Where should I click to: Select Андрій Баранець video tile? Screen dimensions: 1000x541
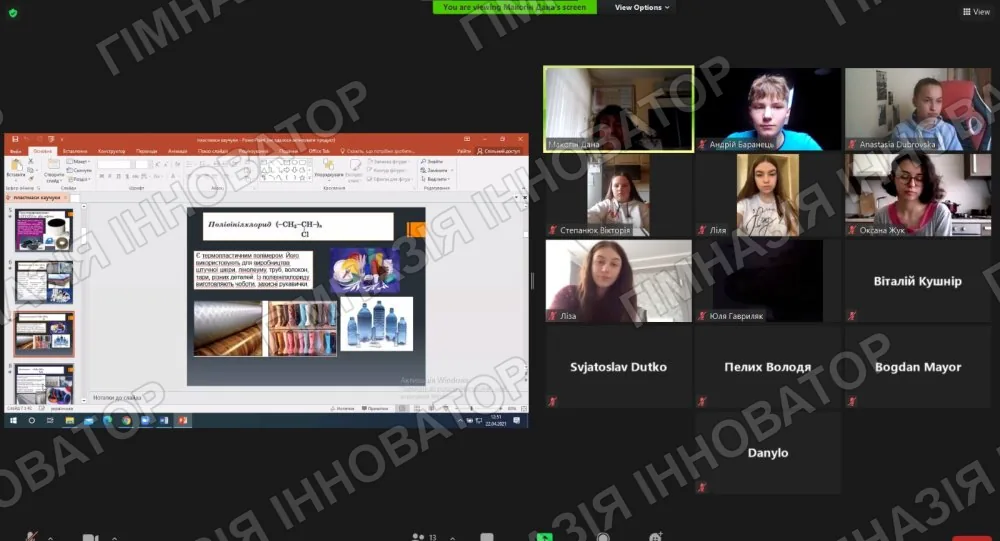point(768,109)
